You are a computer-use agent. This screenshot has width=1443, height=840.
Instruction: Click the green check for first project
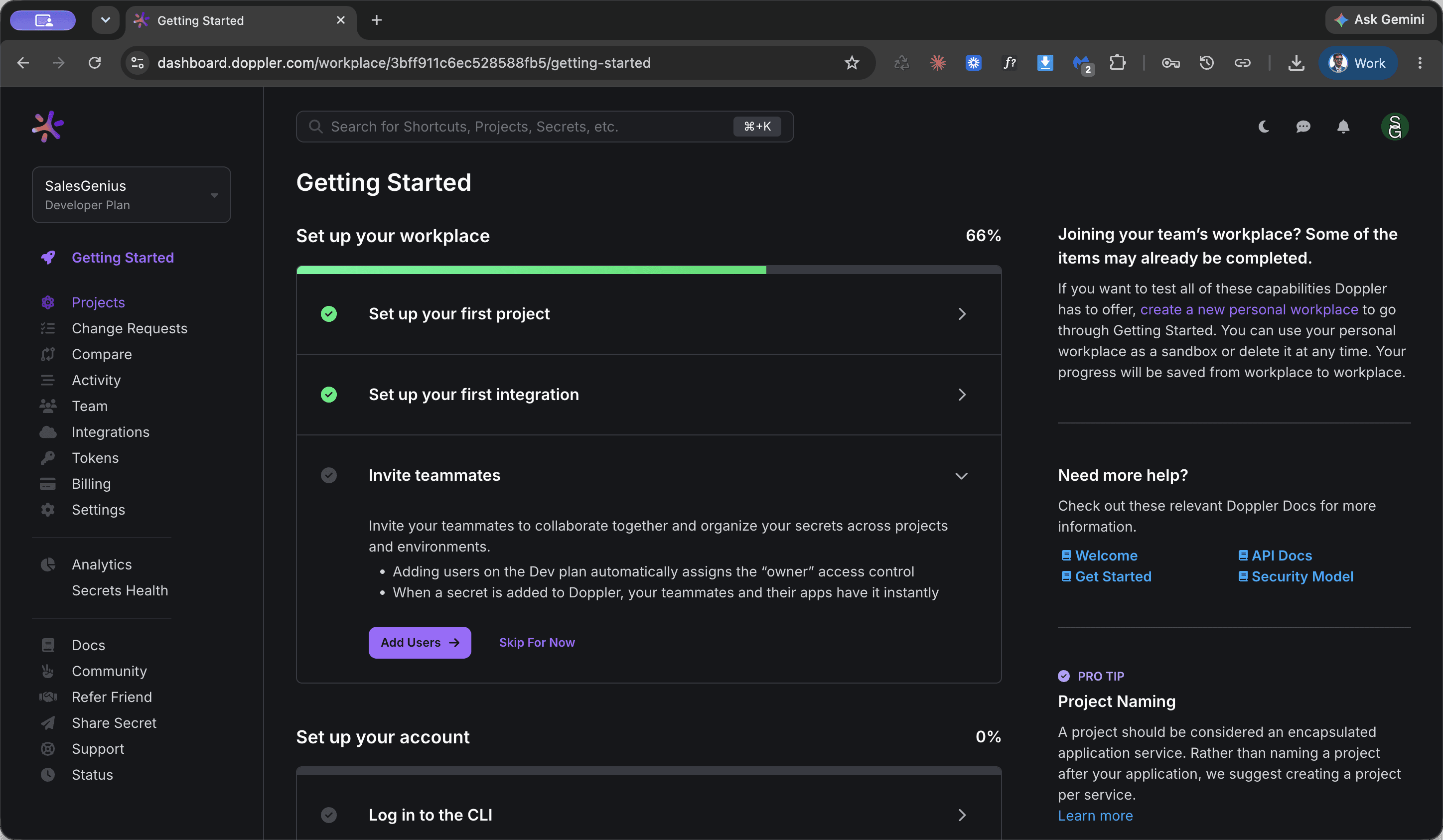coord(329,314)
